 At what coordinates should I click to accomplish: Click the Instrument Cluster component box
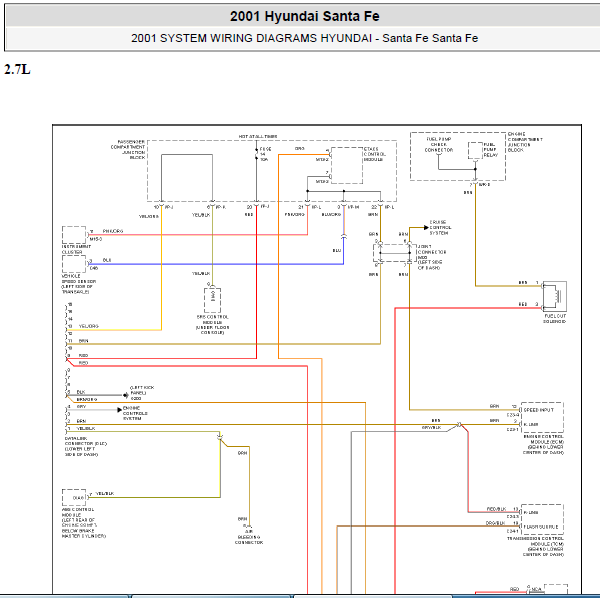pyautogui.click(x=74, y=235)
